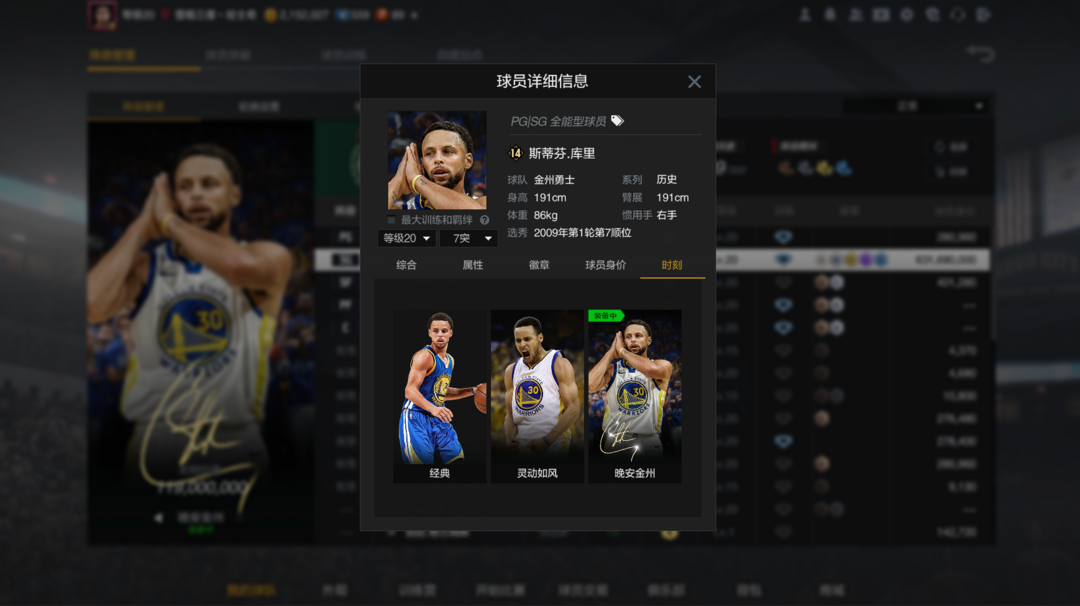Open the 等级20 level dropdown
The image size is (1080, 606).
(x=406, y=238)
